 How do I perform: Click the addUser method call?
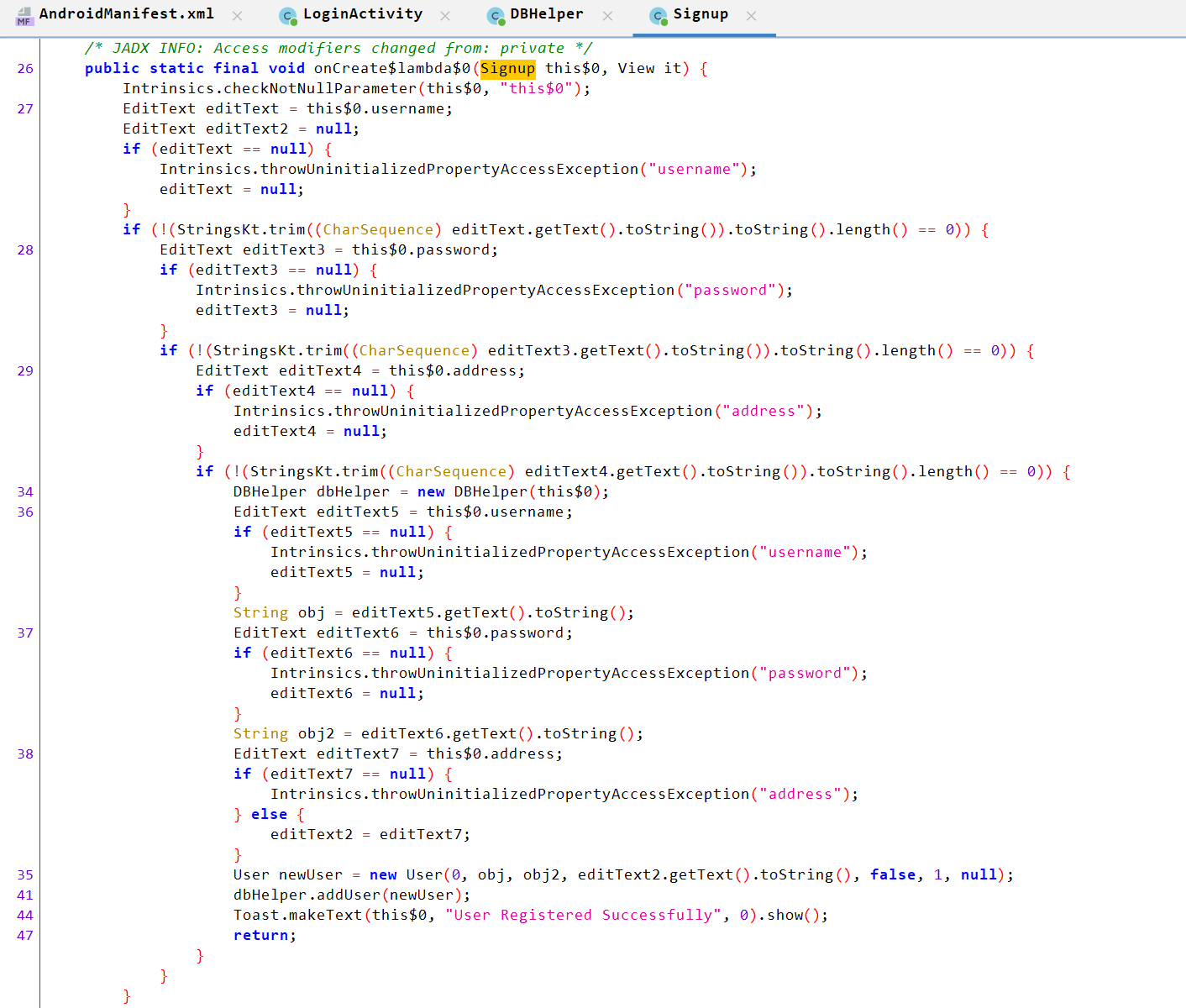coord(348,895)
